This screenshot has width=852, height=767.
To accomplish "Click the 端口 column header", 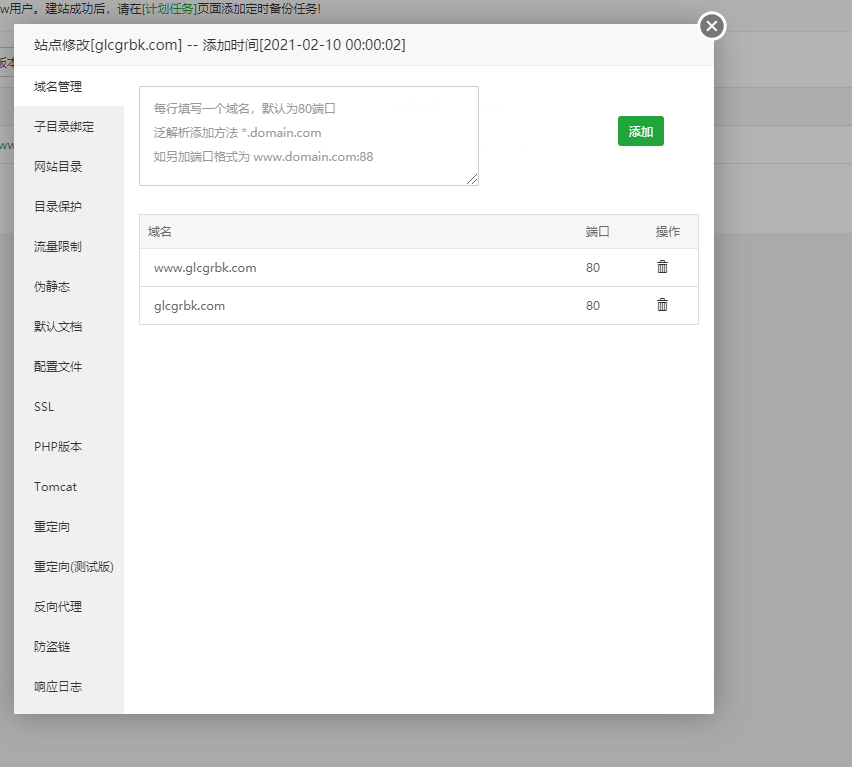I will 598,231.
